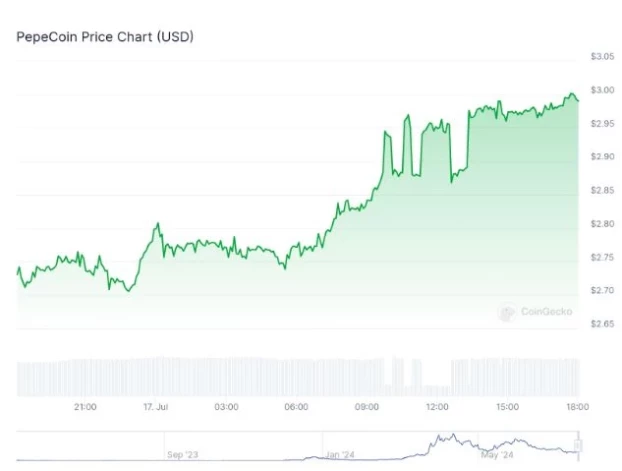Click the $2.65 price axis label

tap(602, 324)
